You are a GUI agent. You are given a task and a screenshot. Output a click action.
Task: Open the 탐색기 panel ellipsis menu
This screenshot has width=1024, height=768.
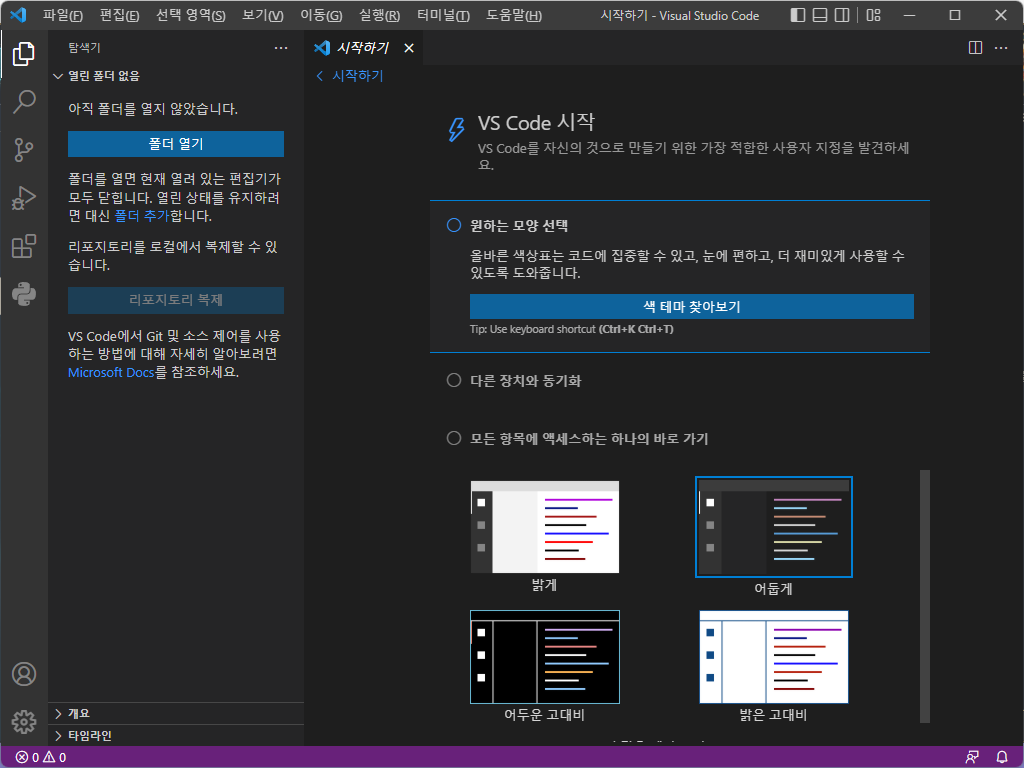point(281,48)
